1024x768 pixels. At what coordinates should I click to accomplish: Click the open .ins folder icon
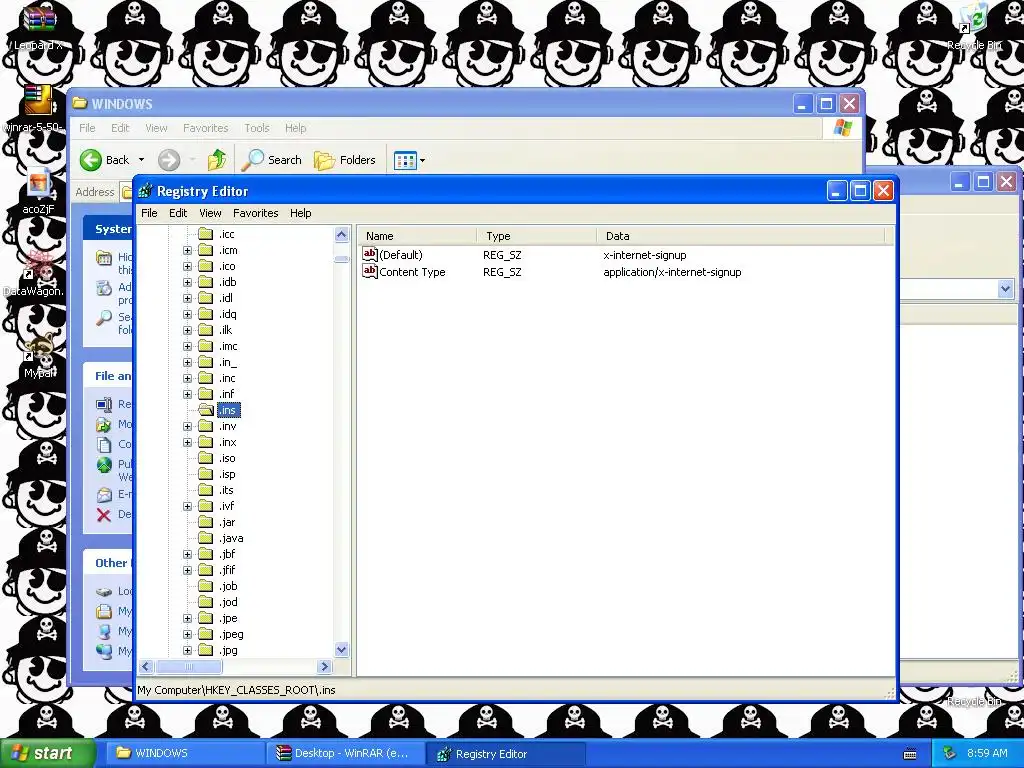click(206, 410)
